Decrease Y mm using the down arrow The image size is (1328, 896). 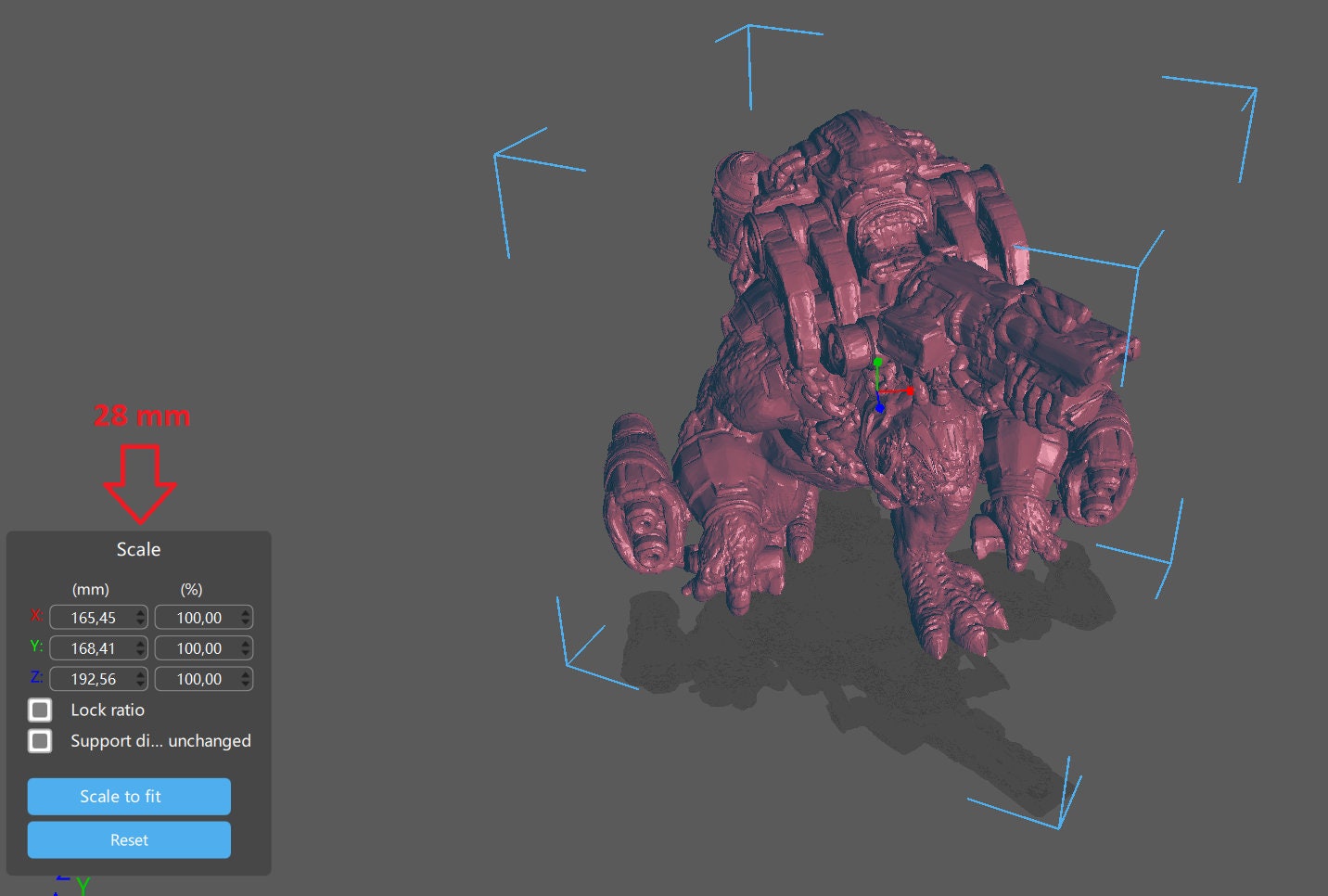(141, 654)
